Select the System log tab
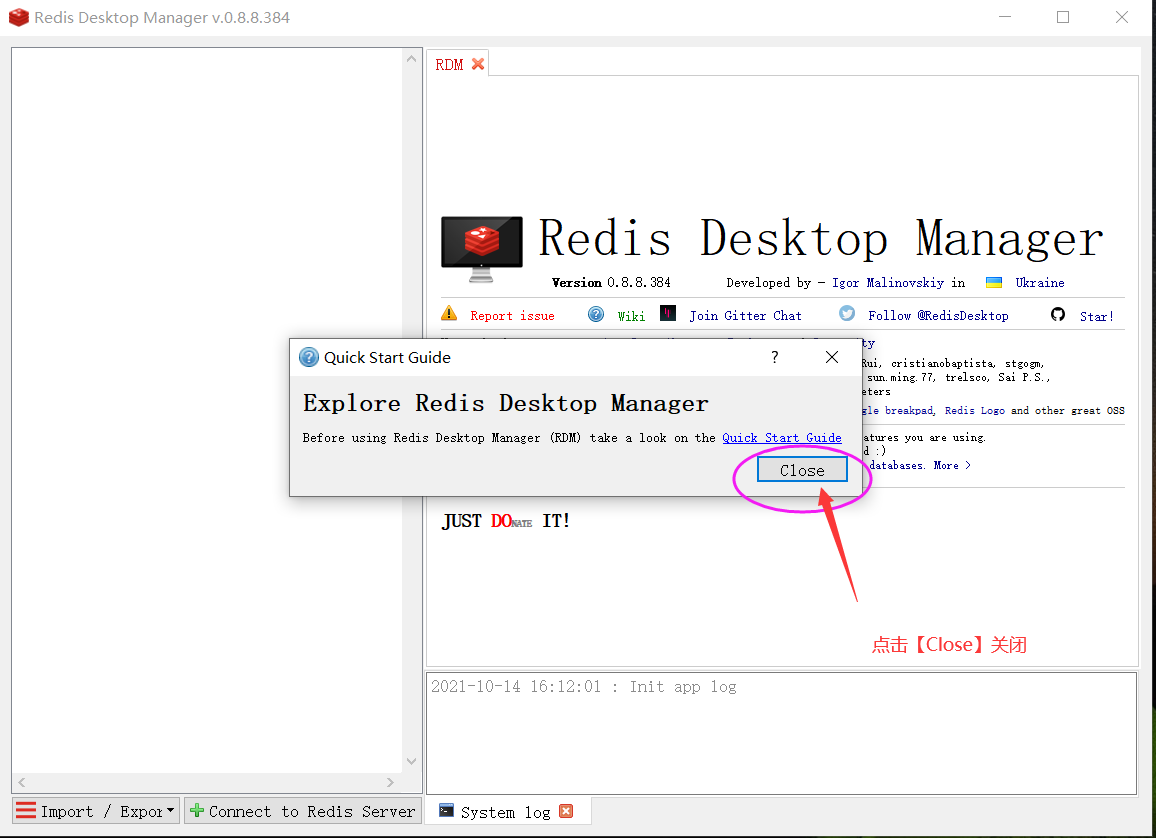 tap(506, 812)
